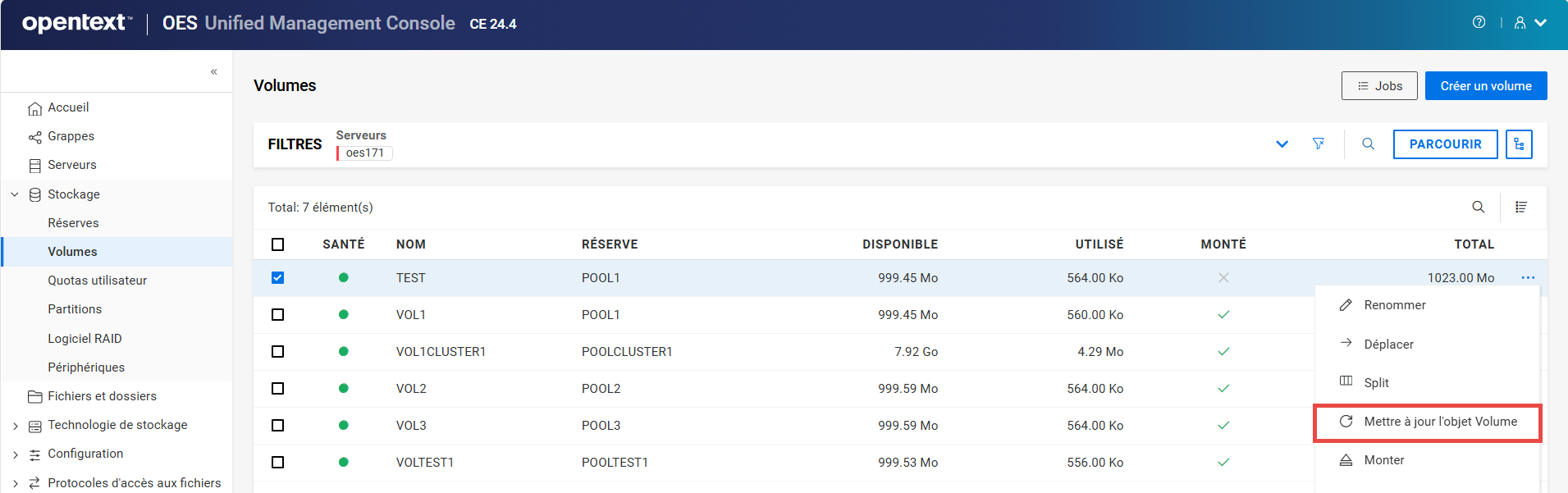The image size is (1568, 493).
Task: Toggle the select-all header checkbox
Action: [x=277, y=244]
